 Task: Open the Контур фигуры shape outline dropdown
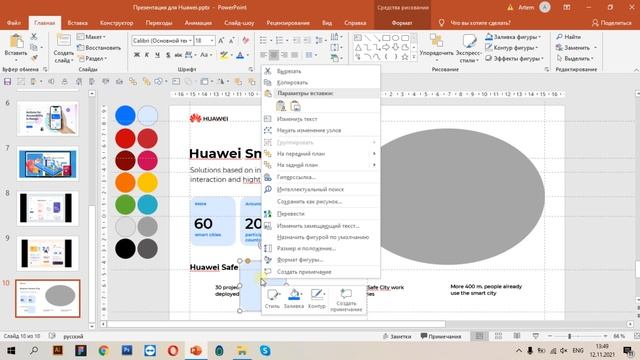tap(511, 48)
